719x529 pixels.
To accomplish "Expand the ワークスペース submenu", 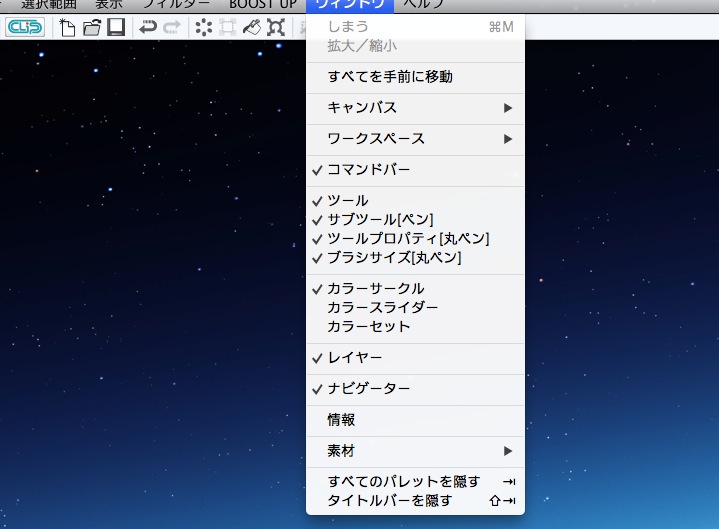I will pyautogui.click(x=415, y=139).
